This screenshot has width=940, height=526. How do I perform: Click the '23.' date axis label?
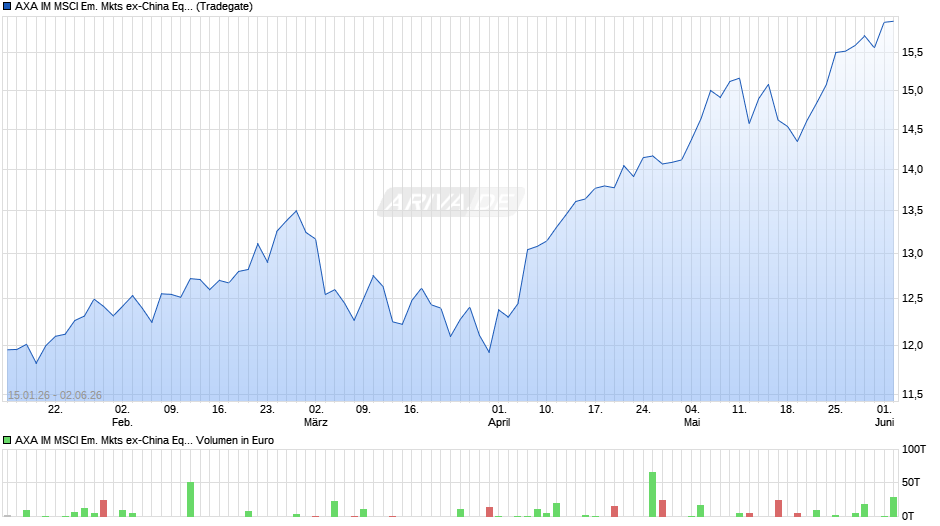[x=267, y=410]
